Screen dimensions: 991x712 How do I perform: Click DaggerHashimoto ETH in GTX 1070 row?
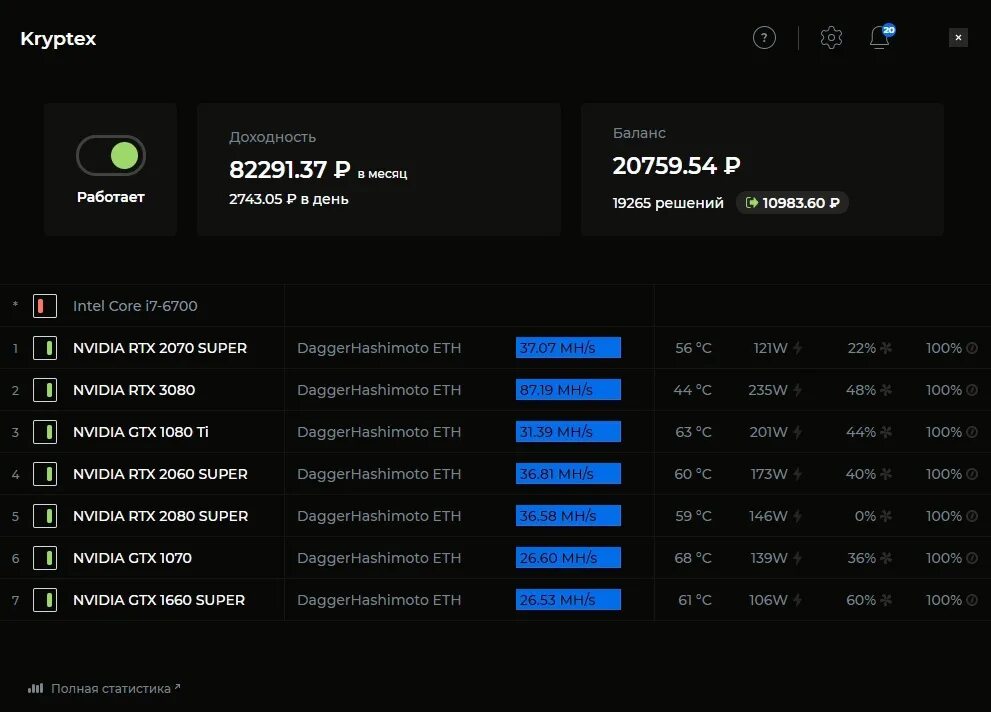click(379, 558)
